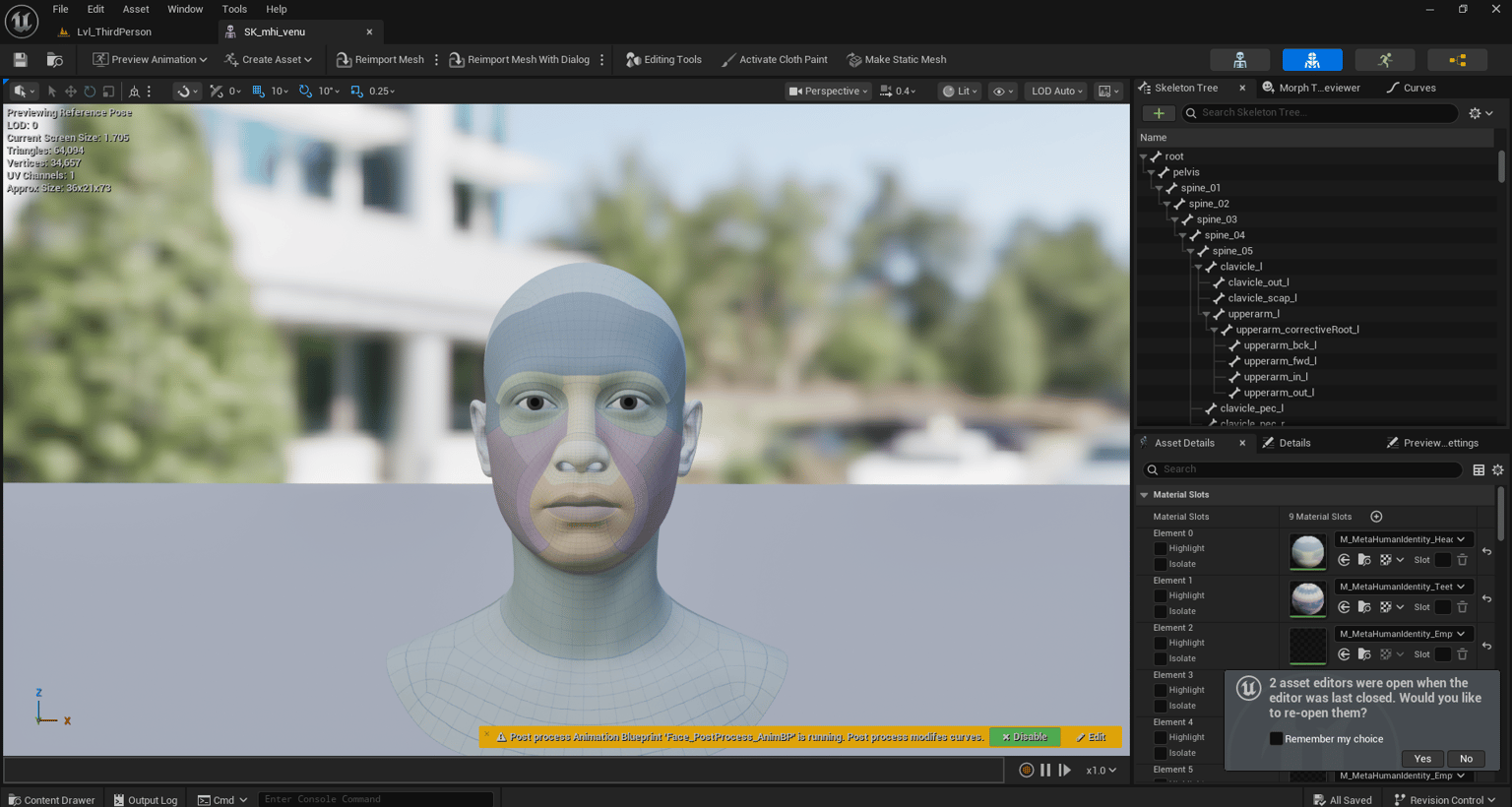The width and height of the screenshot is (1512, 807).
Task: Toggle the Asset Details table view icon
Action: coord(1479,470)
